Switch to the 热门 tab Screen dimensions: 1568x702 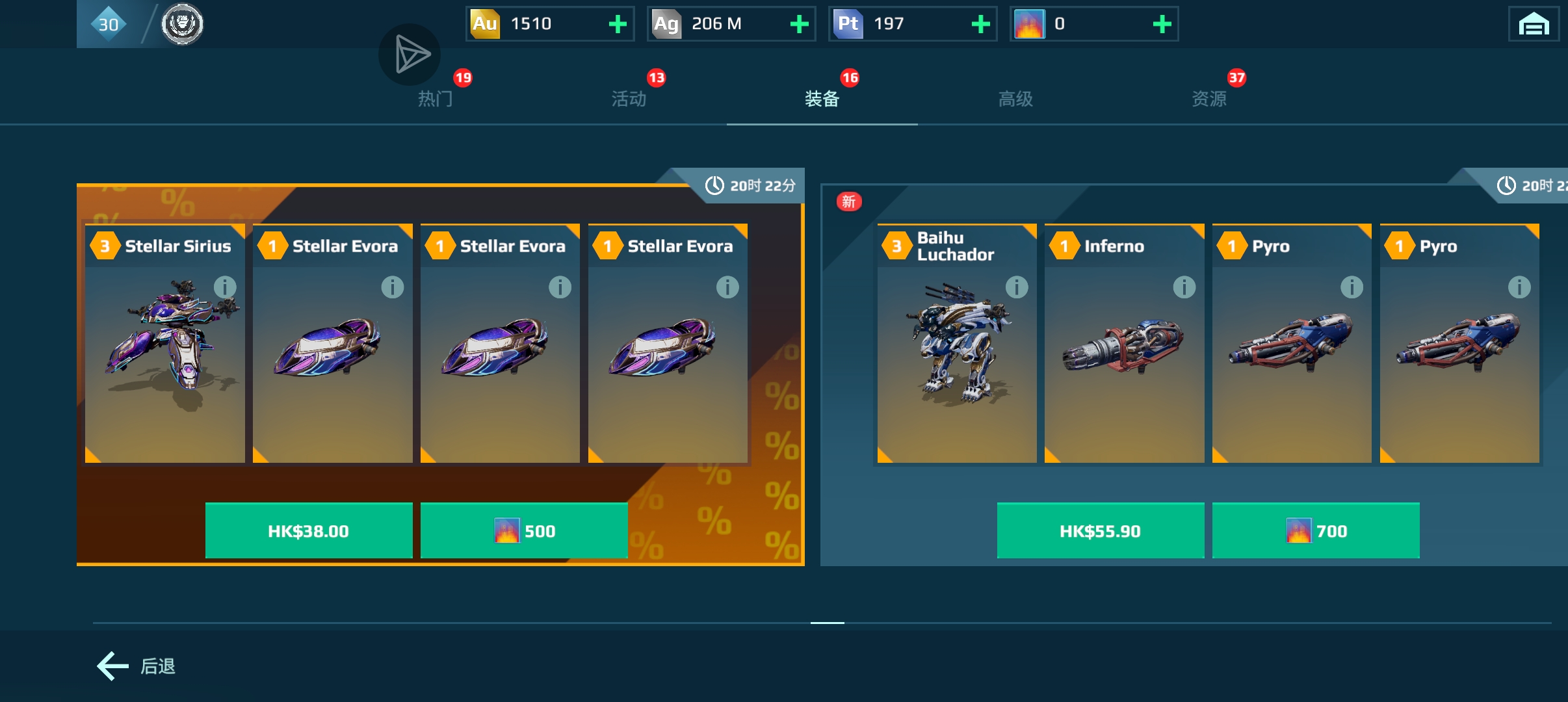pyautogui.click(x=435, y=99)
